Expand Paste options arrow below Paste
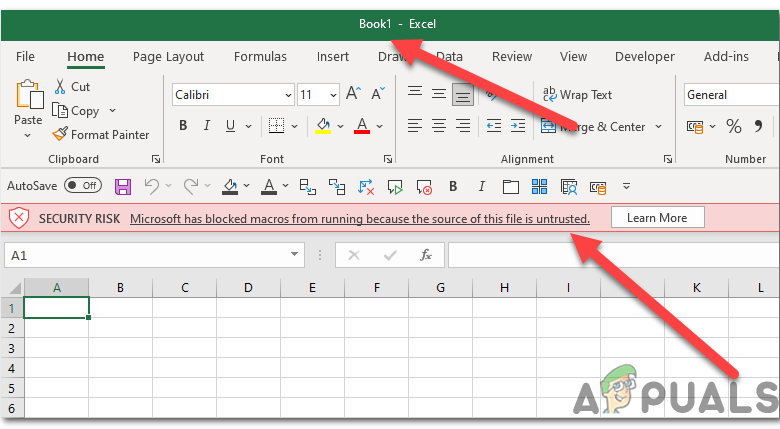 pos(28,135)
